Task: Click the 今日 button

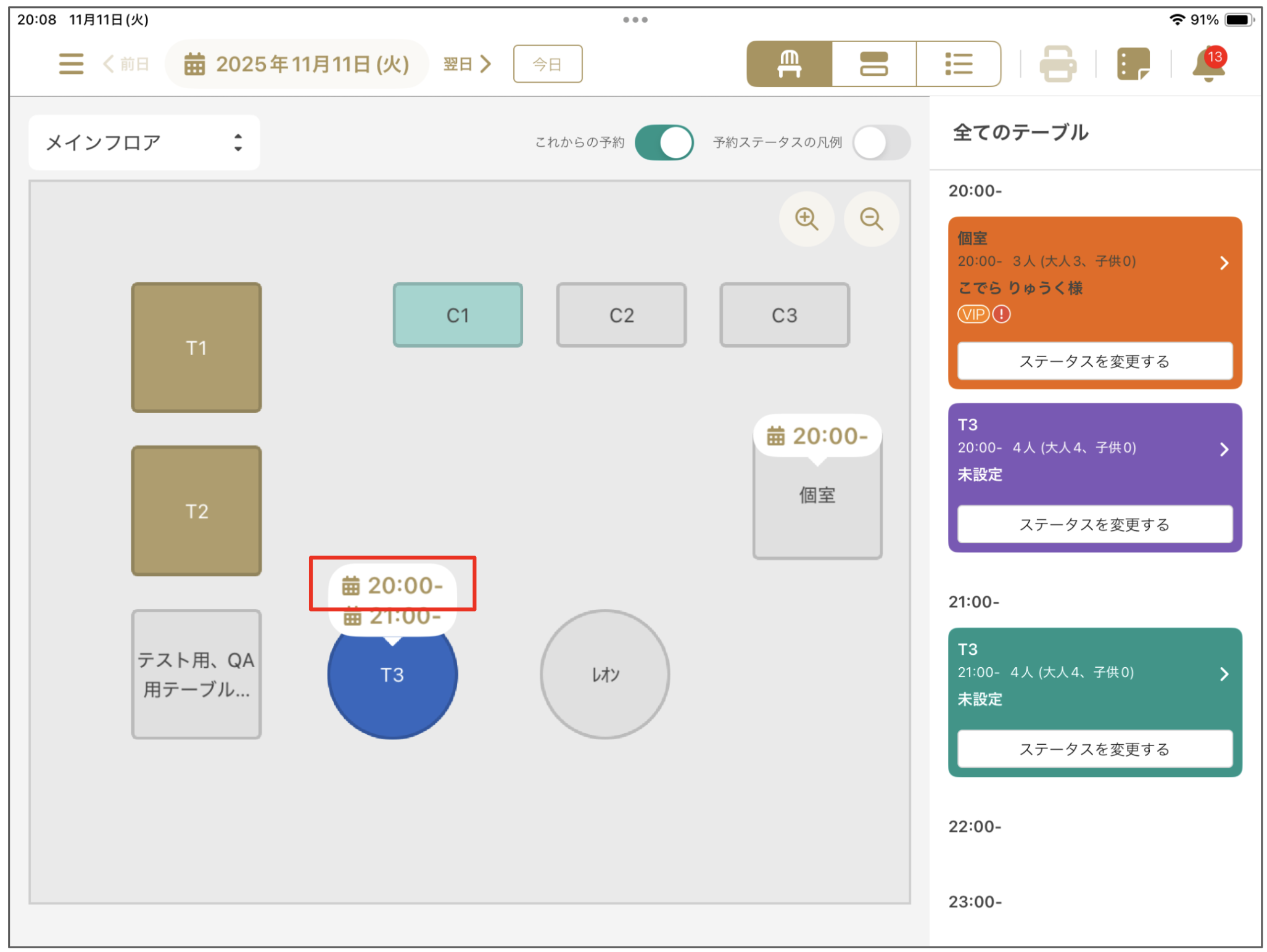Action: (547, 64)
